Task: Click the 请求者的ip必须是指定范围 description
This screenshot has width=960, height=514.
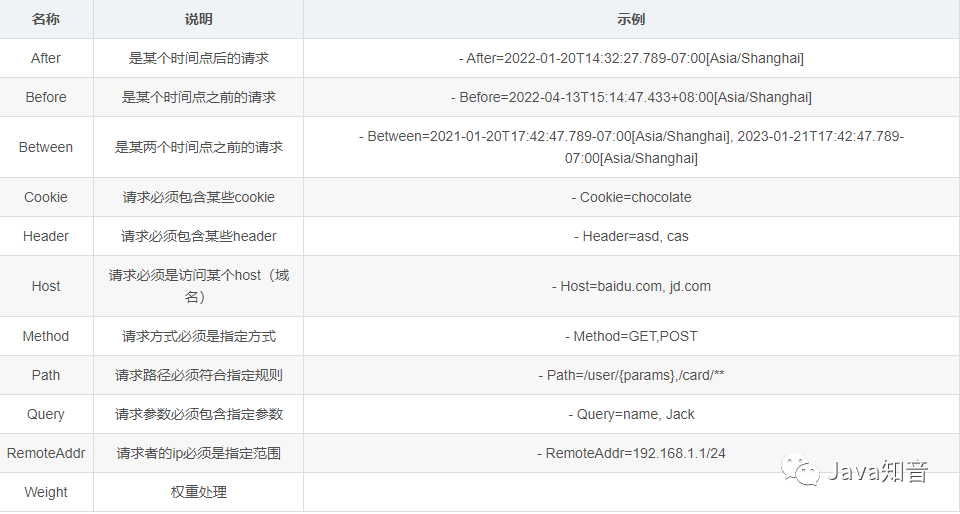Action: 198,453
